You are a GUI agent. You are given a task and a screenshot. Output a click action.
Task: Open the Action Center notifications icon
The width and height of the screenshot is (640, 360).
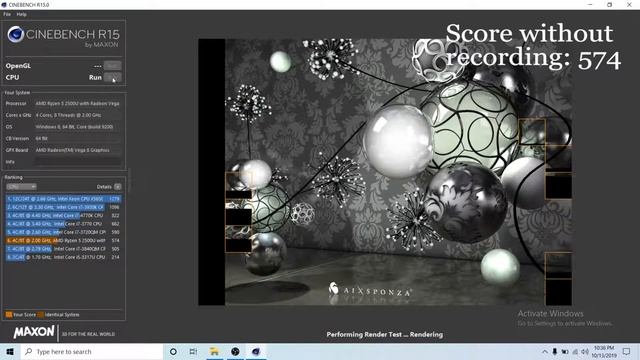627,351
